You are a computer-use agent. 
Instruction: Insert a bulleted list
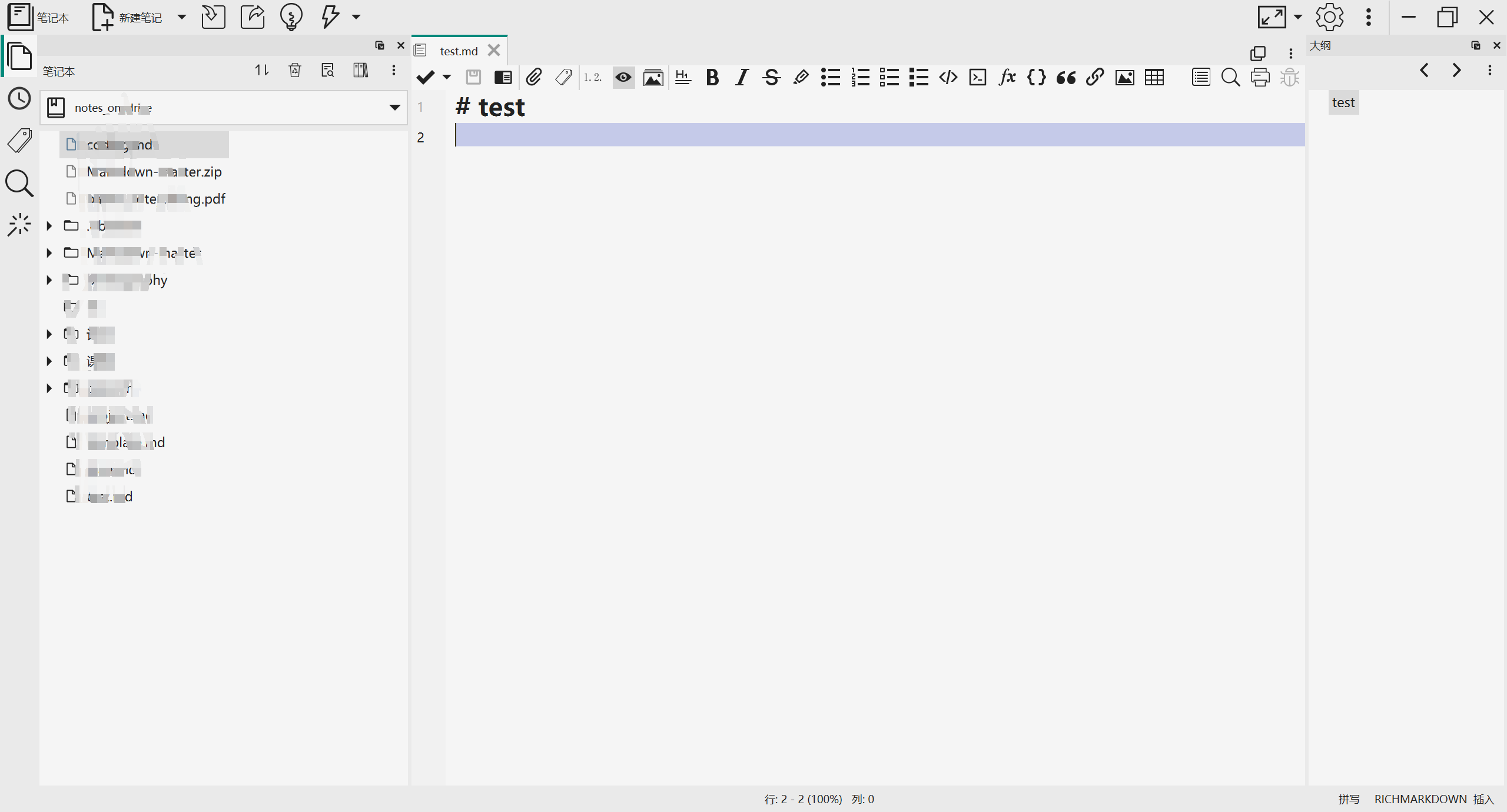[x=829, y=77]
